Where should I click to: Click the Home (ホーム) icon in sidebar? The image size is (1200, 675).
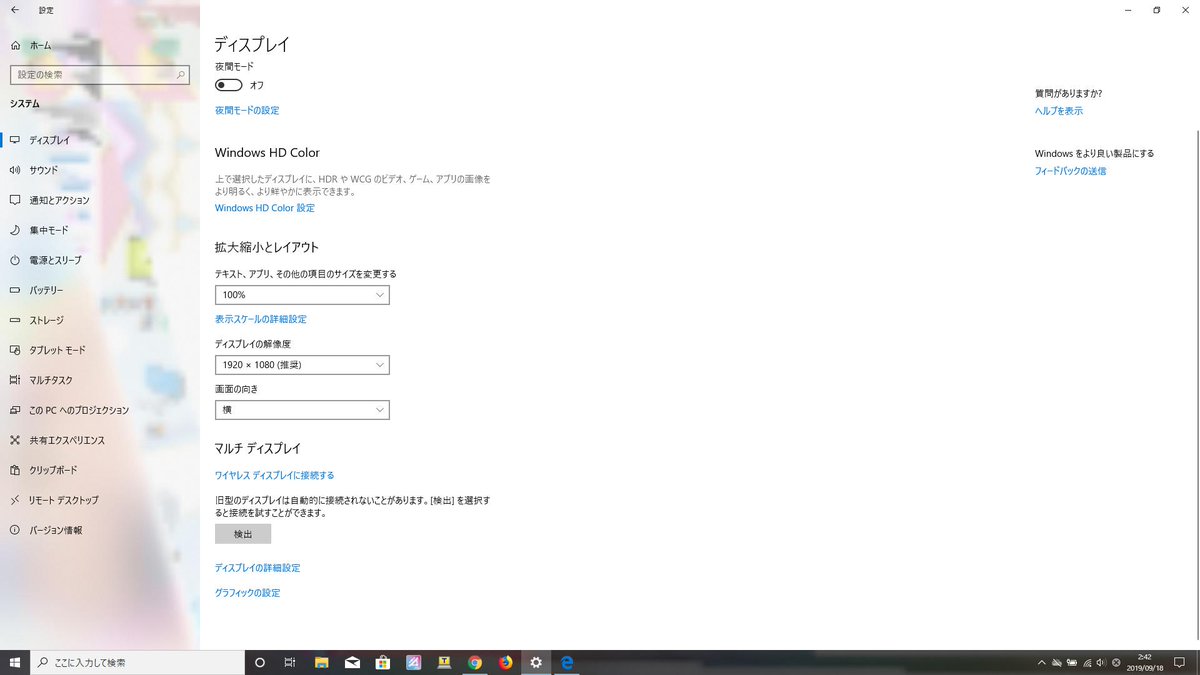15,46
